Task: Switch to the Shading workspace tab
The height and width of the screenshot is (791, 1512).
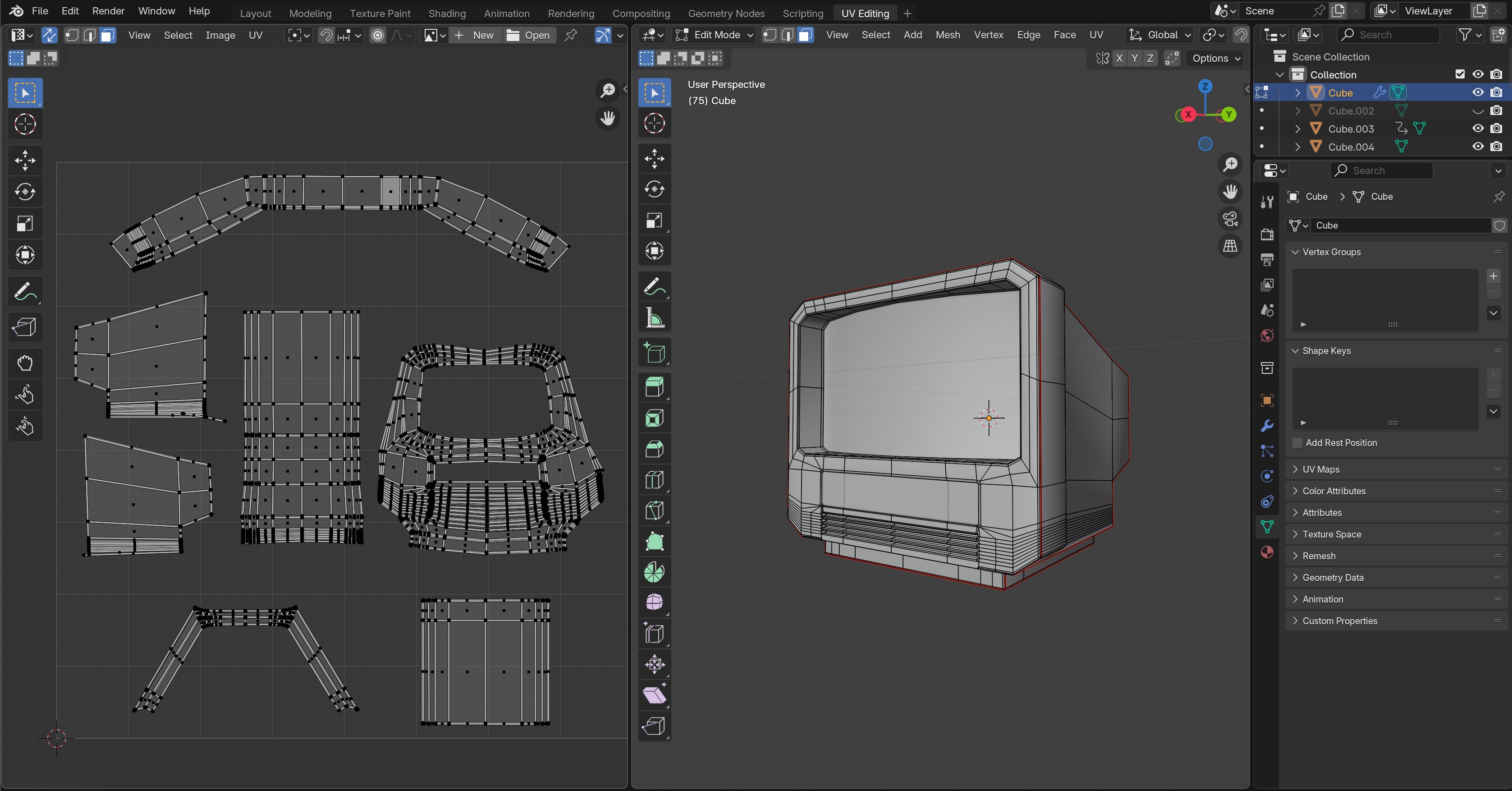Action: [447, 13]
